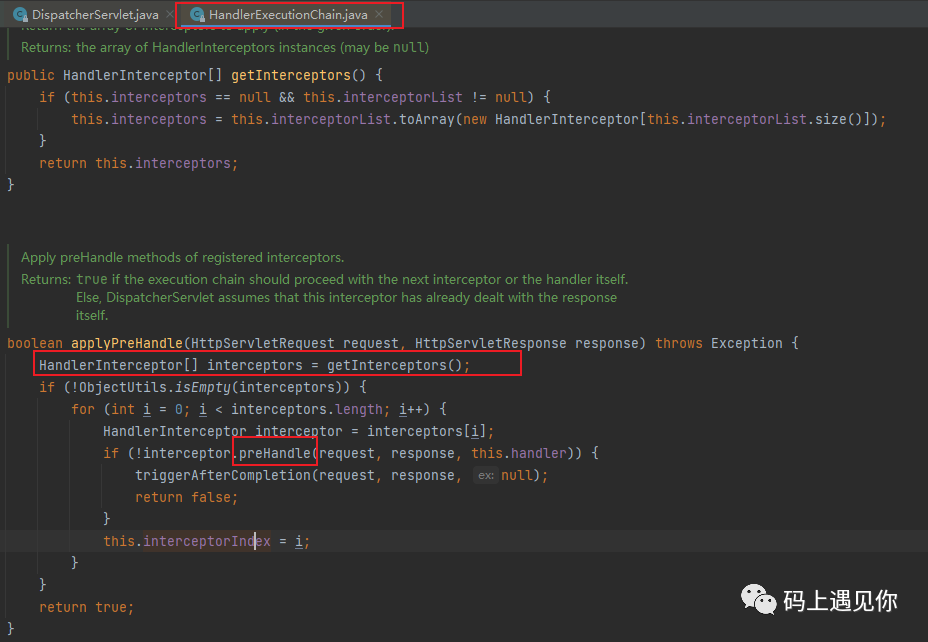Click 'return this.interceptors;' line
Screen dimensions: 928x642
[138, 163]
